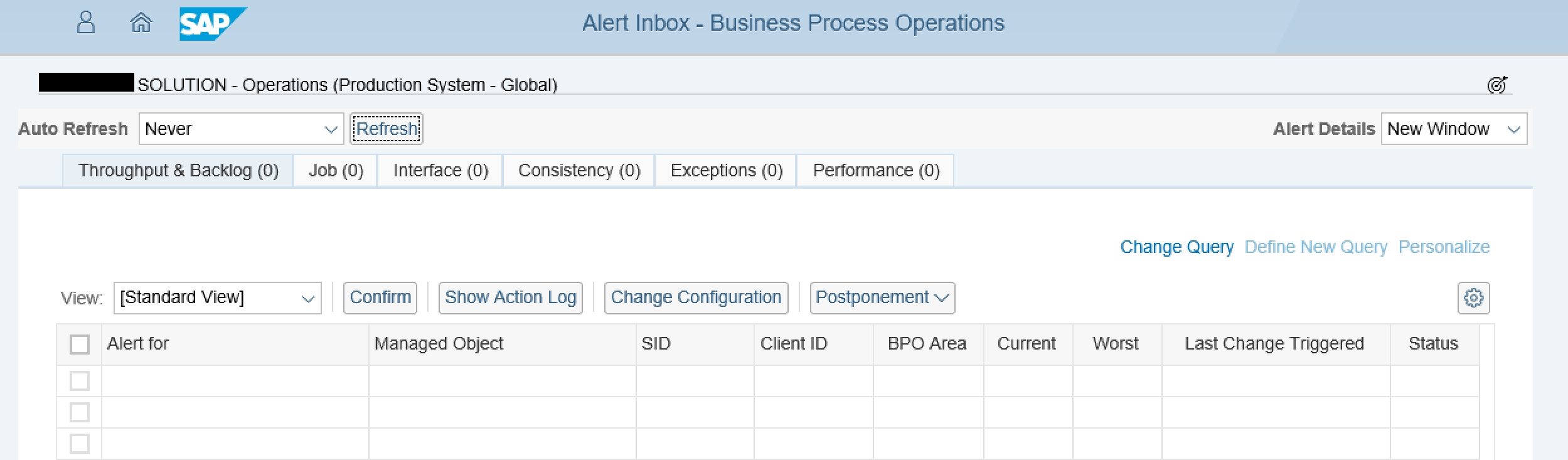Viewport: 1568px width, 460px height.
Task: Click the SAP logo
Action: point(213,24)
